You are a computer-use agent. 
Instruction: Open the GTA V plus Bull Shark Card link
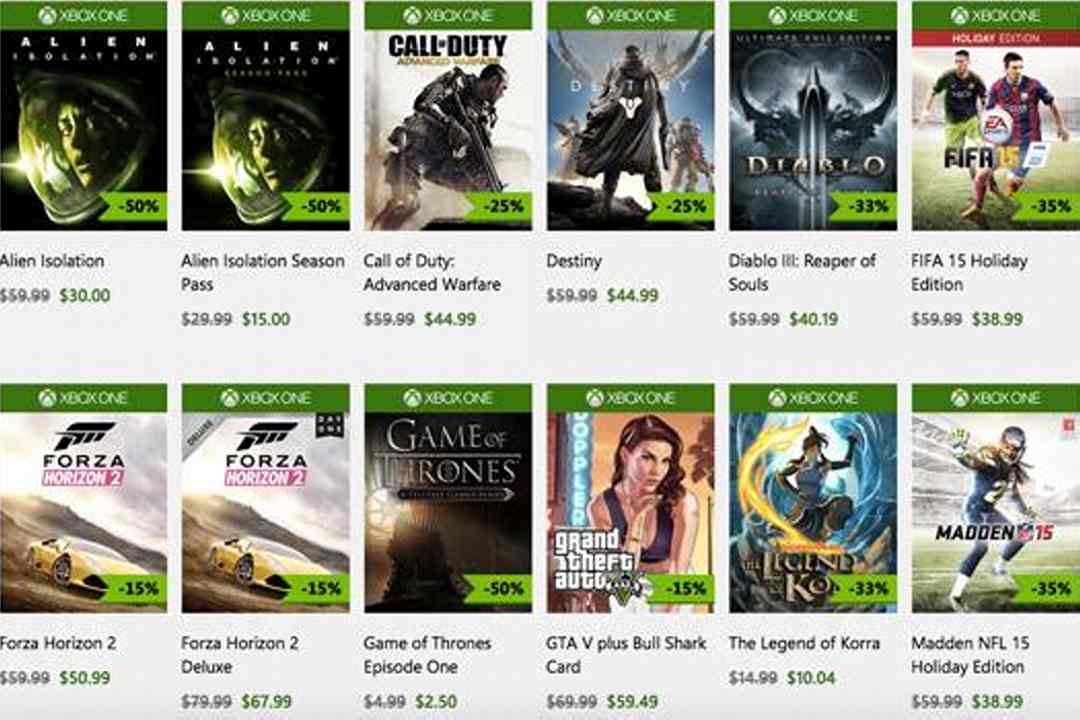click(x=625, y=655)
